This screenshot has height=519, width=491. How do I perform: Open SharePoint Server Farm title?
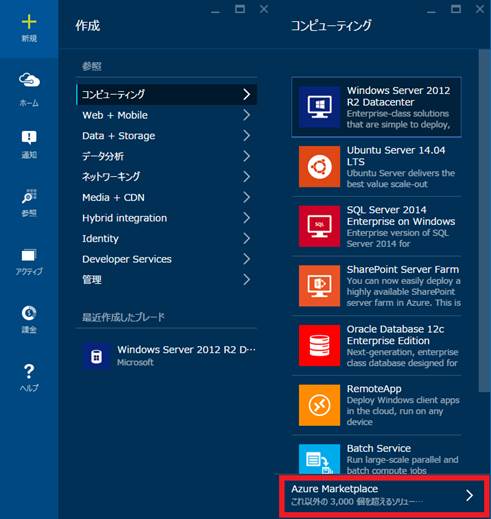[x=403, y=269]
